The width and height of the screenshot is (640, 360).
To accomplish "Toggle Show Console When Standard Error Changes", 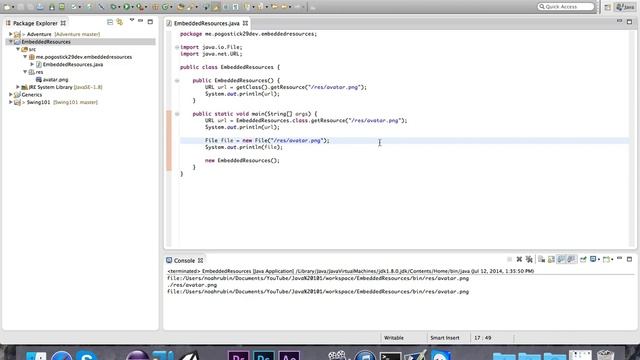I will point(571,259).
